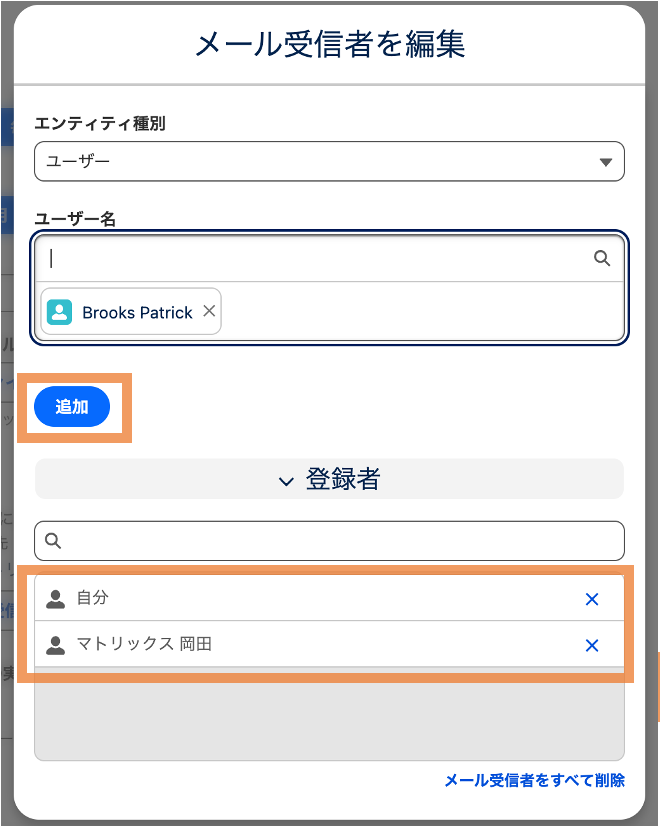This screenshot has width=660, height=830.
Task: Remove マトリックス 岡田 from the recipients list
Action: click(592, 645)
